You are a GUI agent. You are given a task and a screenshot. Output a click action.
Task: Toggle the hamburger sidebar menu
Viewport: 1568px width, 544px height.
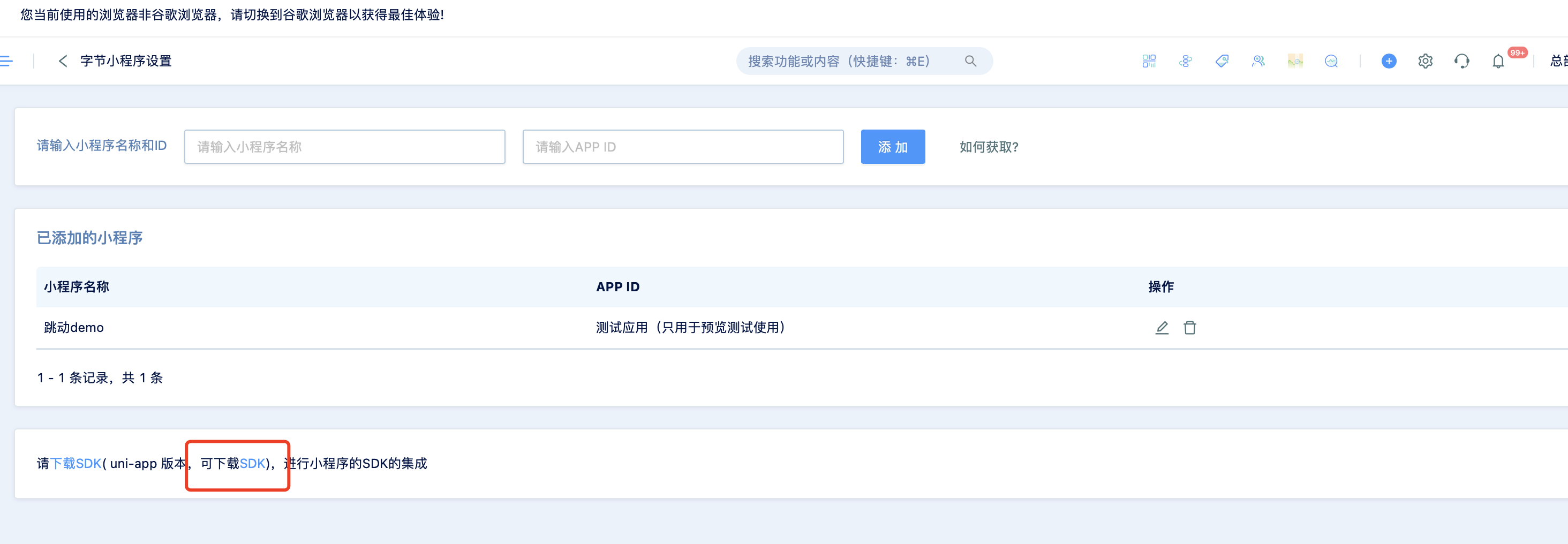click(7, 61)
